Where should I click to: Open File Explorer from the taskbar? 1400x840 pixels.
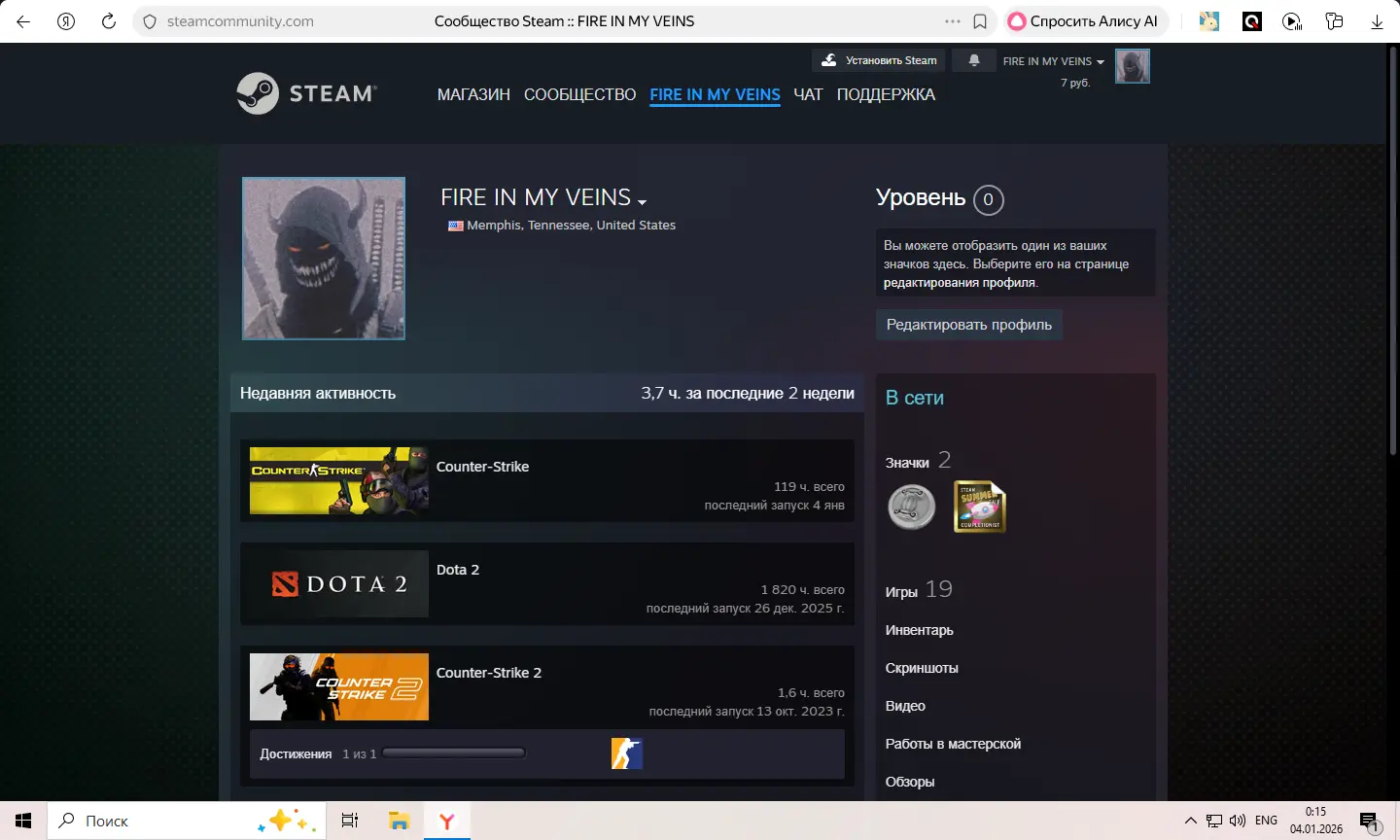point(399,821)
